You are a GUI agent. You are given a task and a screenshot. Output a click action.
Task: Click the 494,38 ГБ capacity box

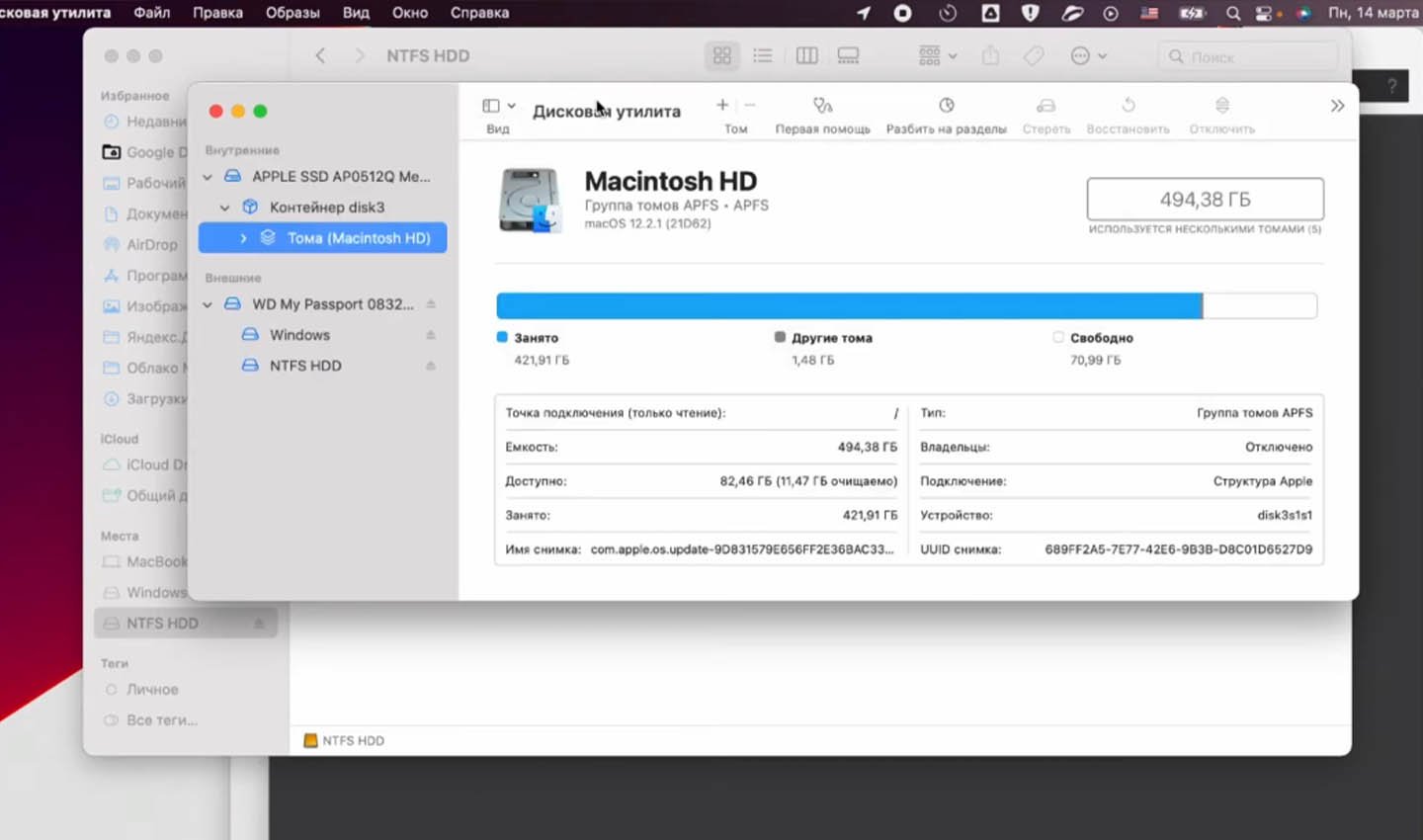point(1205,200)
